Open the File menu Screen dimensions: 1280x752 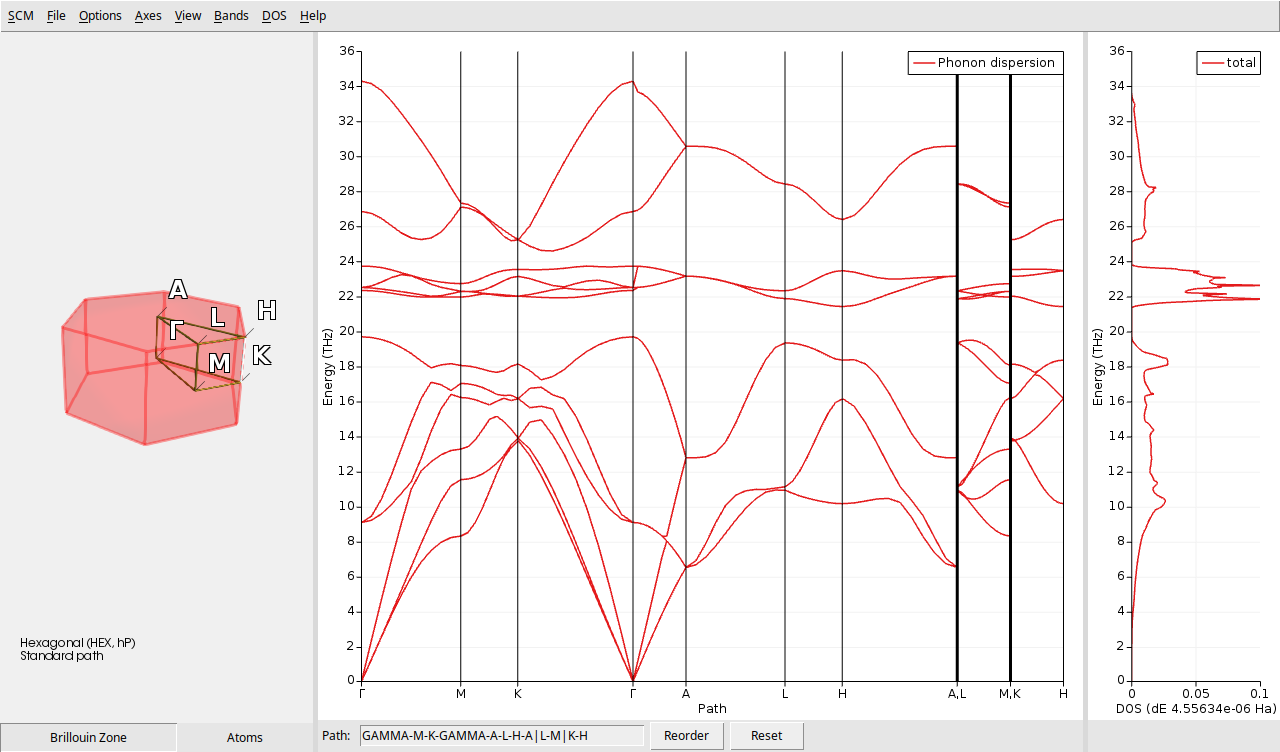point(56,16)
